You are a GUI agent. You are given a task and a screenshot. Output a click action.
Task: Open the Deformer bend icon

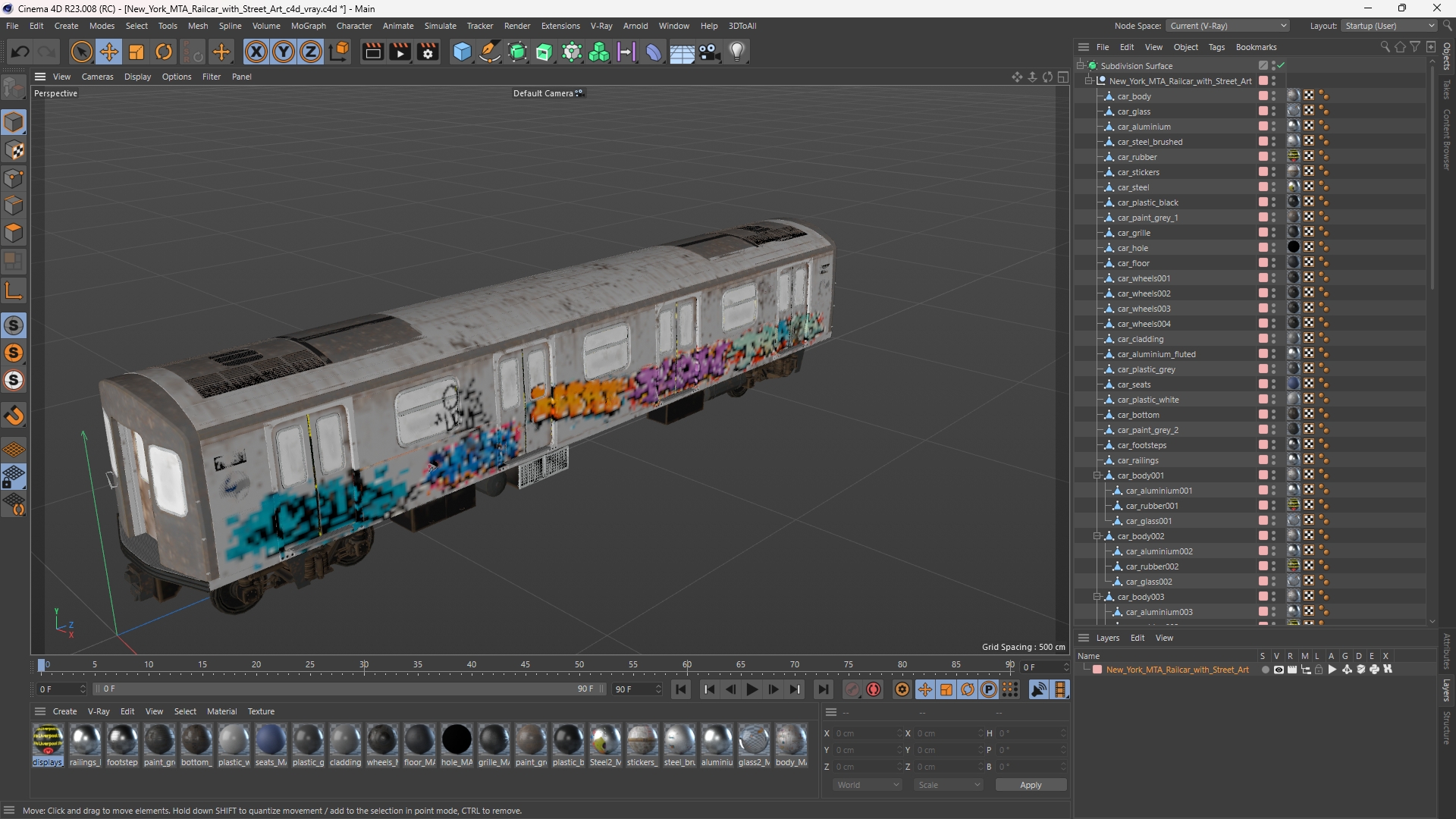[x=654, y=52]
